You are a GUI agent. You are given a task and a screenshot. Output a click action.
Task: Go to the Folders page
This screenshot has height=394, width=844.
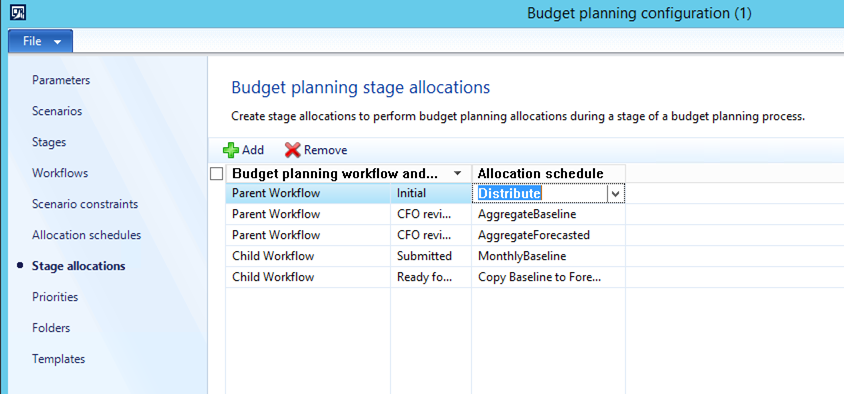click(51, 328)
